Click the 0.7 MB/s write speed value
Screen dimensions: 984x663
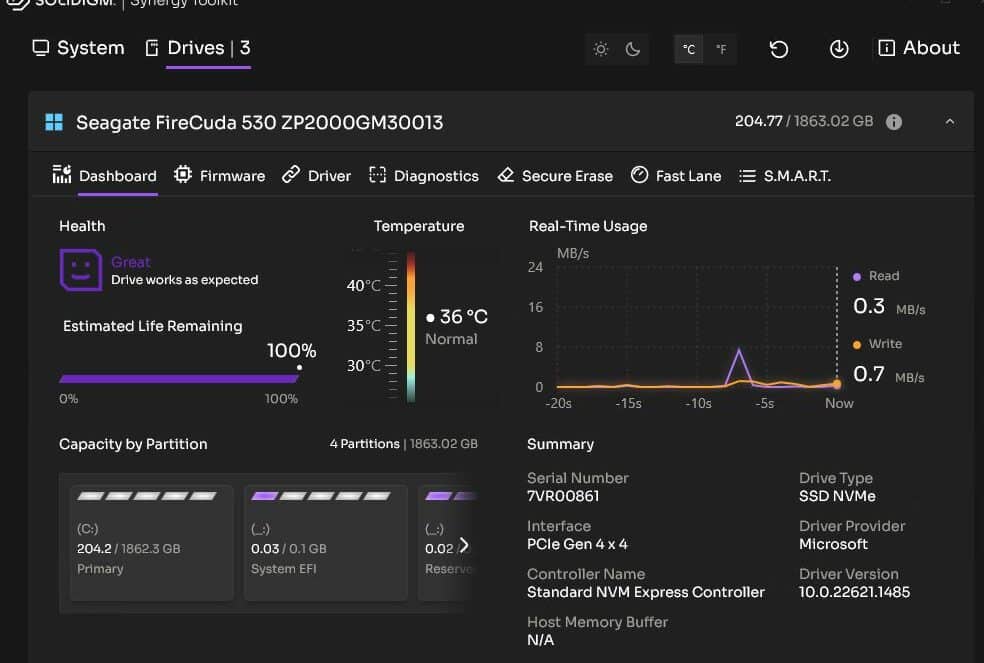click(x=889, y=374)
